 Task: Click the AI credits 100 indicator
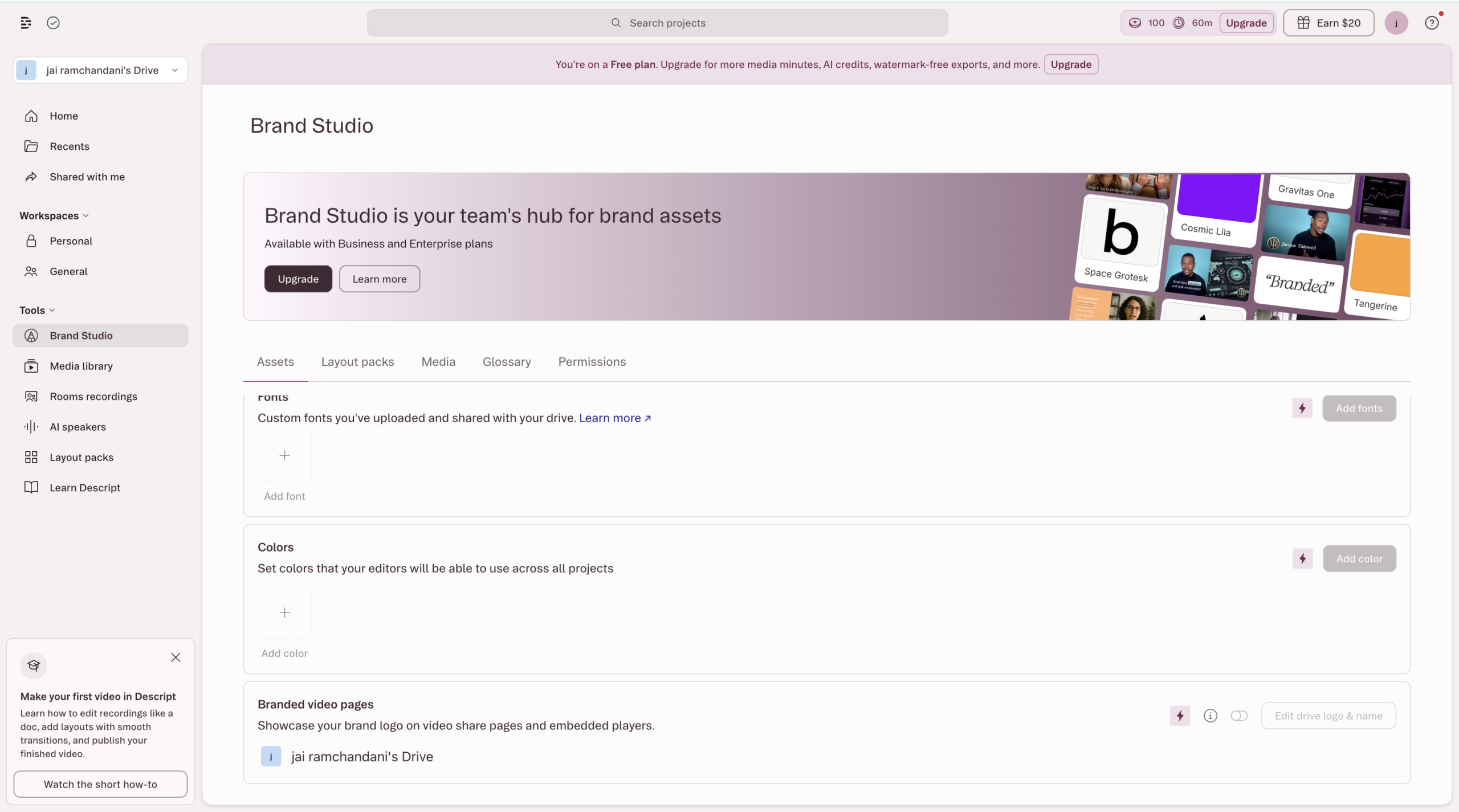1147,23
